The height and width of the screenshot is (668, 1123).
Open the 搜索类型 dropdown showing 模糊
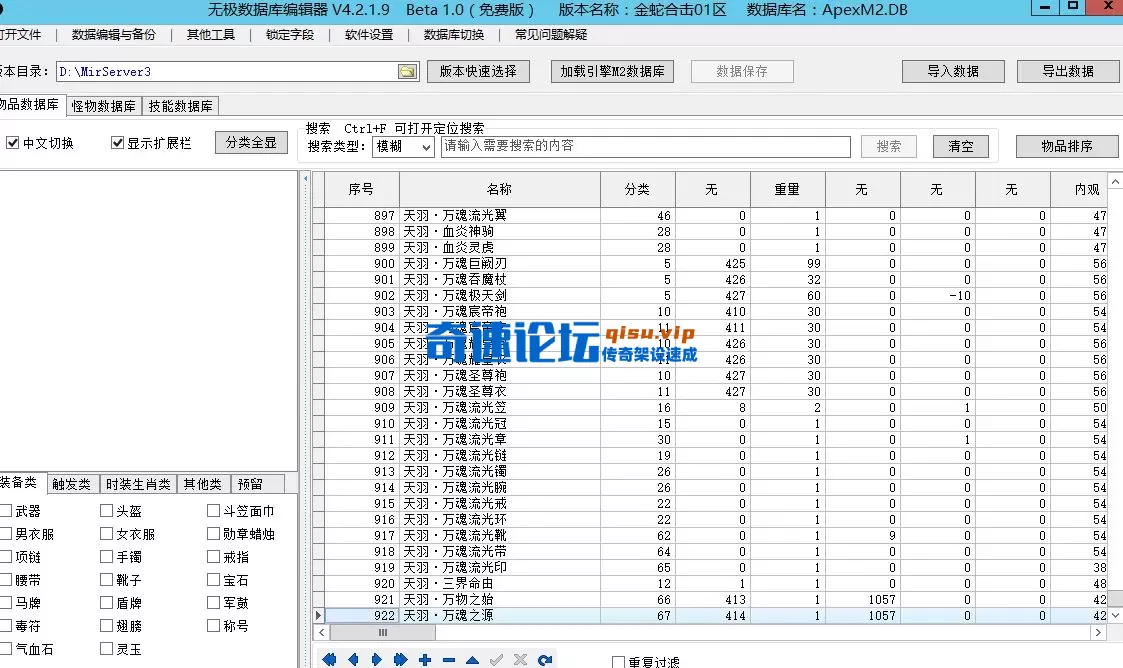pos(403,146)
